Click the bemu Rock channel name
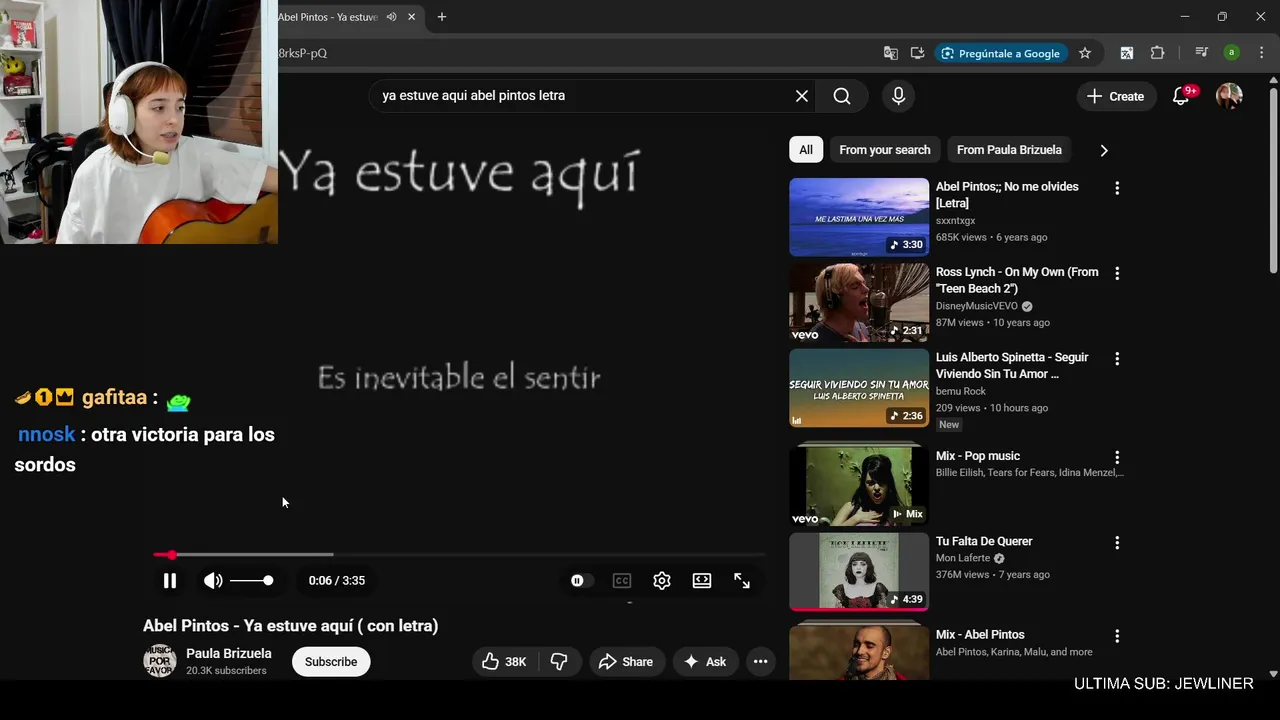This screenshot has width=1280, height=720. click(x=961, y=391)
